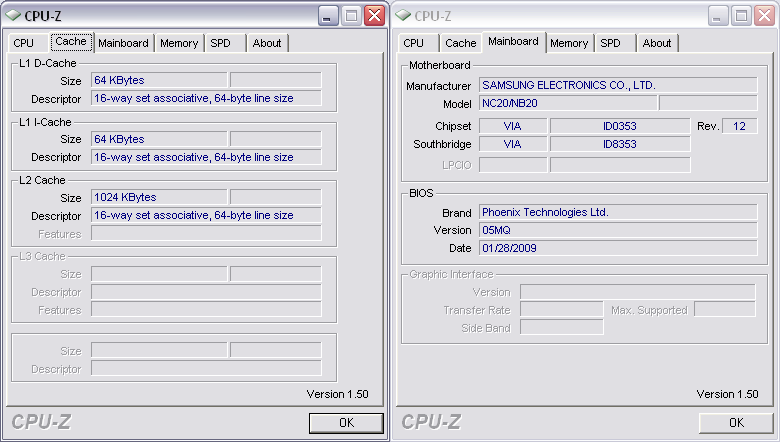Click empty Transfer Rate field
The image size is (780, 442).
(x=562, y=310)
